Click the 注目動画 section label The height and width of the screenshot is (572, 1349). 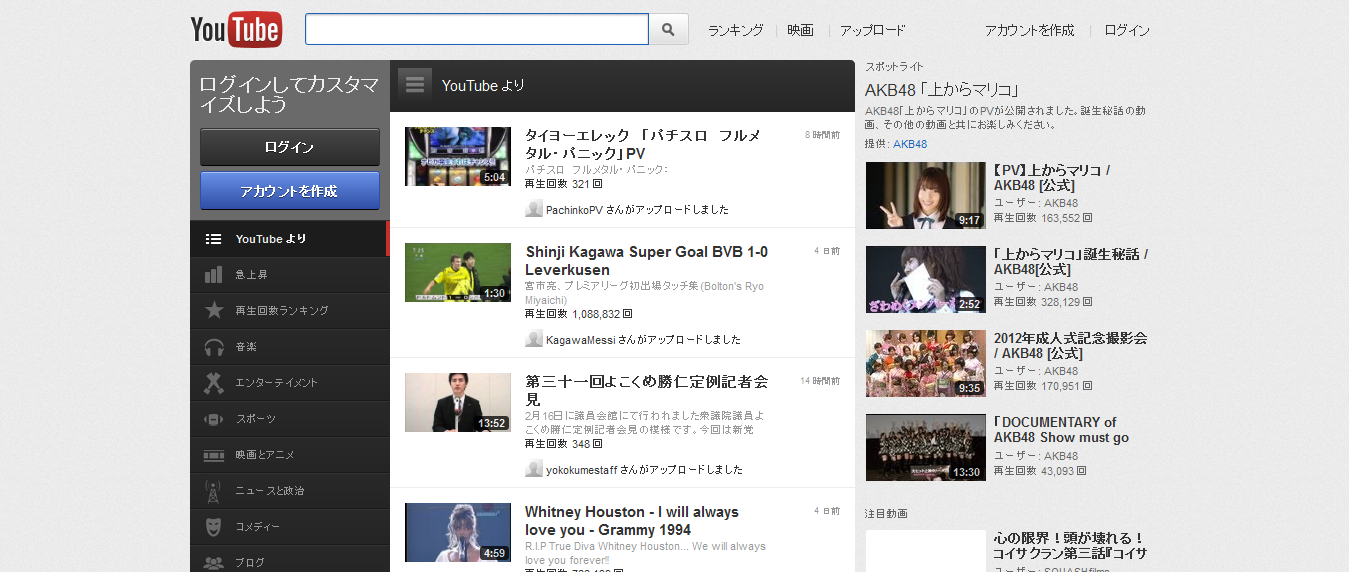pos(886,513)
